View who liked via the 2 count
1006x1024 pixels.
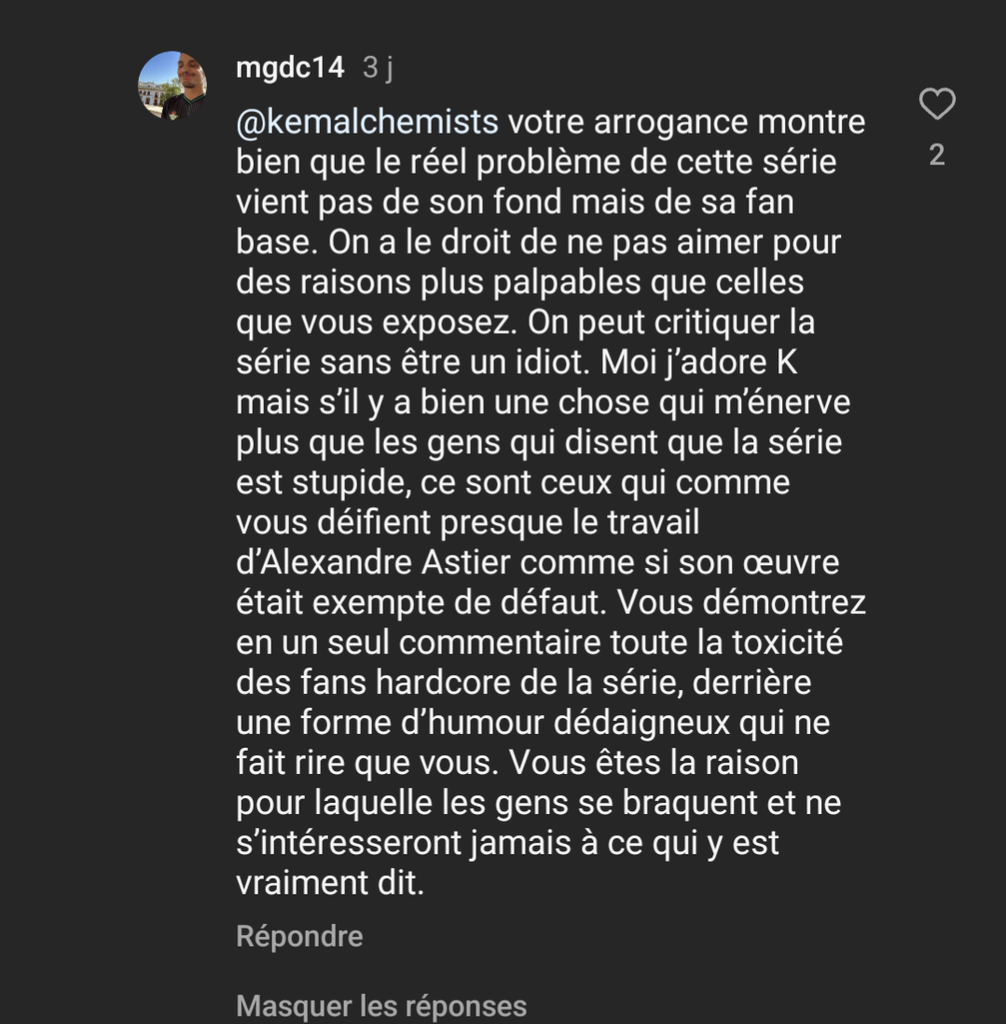937,156
